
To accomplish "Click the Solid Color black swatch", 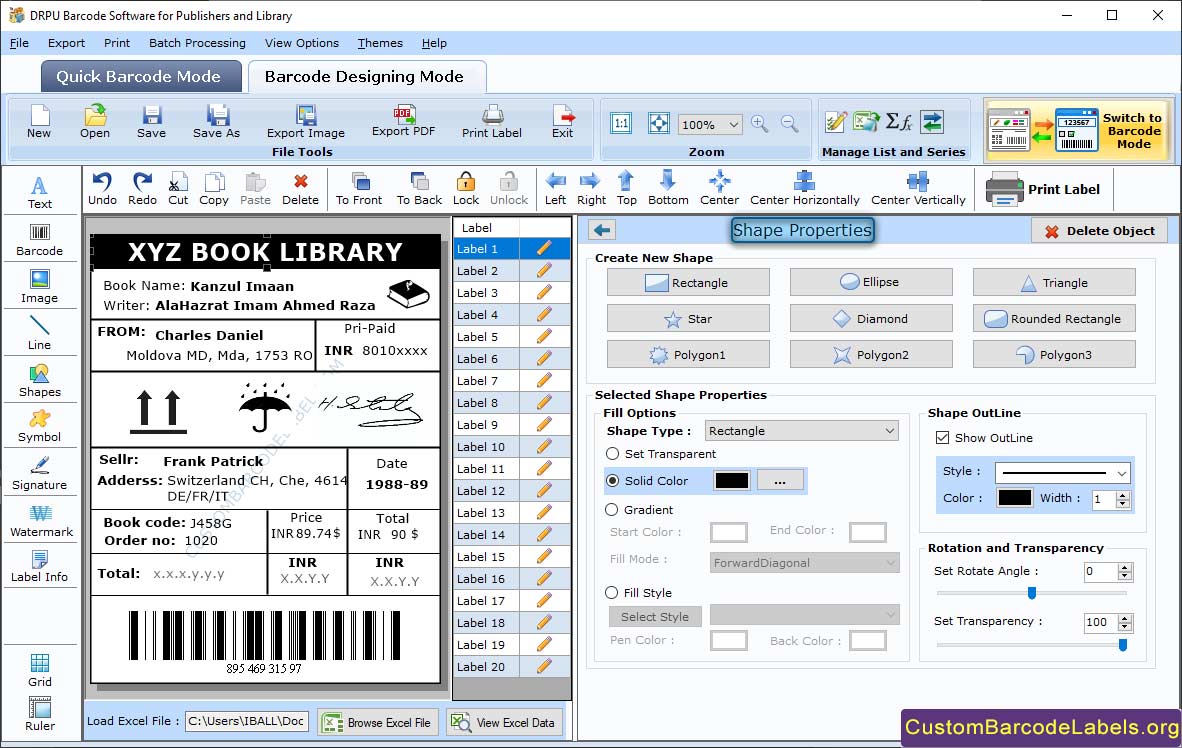I will [x=731, y=480].
